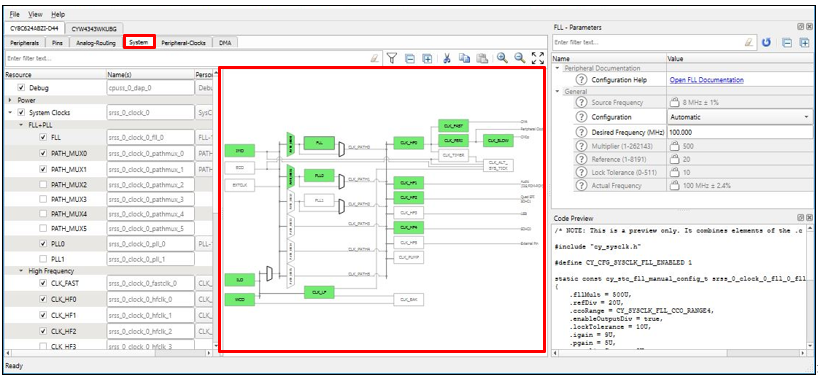Open the File menu

[14, 14]
